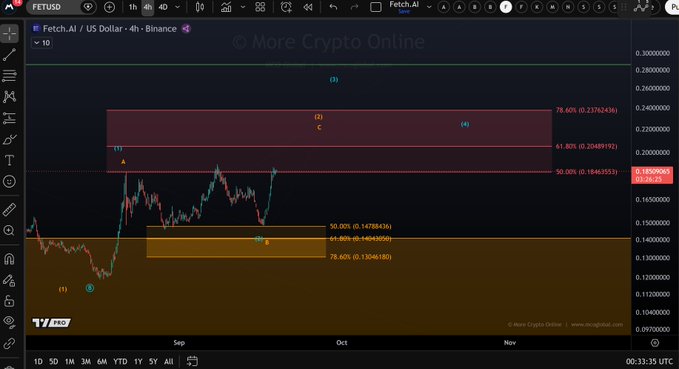Viewport: 679px width, 369px height.
Task: Select the brush drawing tool
Action: (x=10, y=139)
